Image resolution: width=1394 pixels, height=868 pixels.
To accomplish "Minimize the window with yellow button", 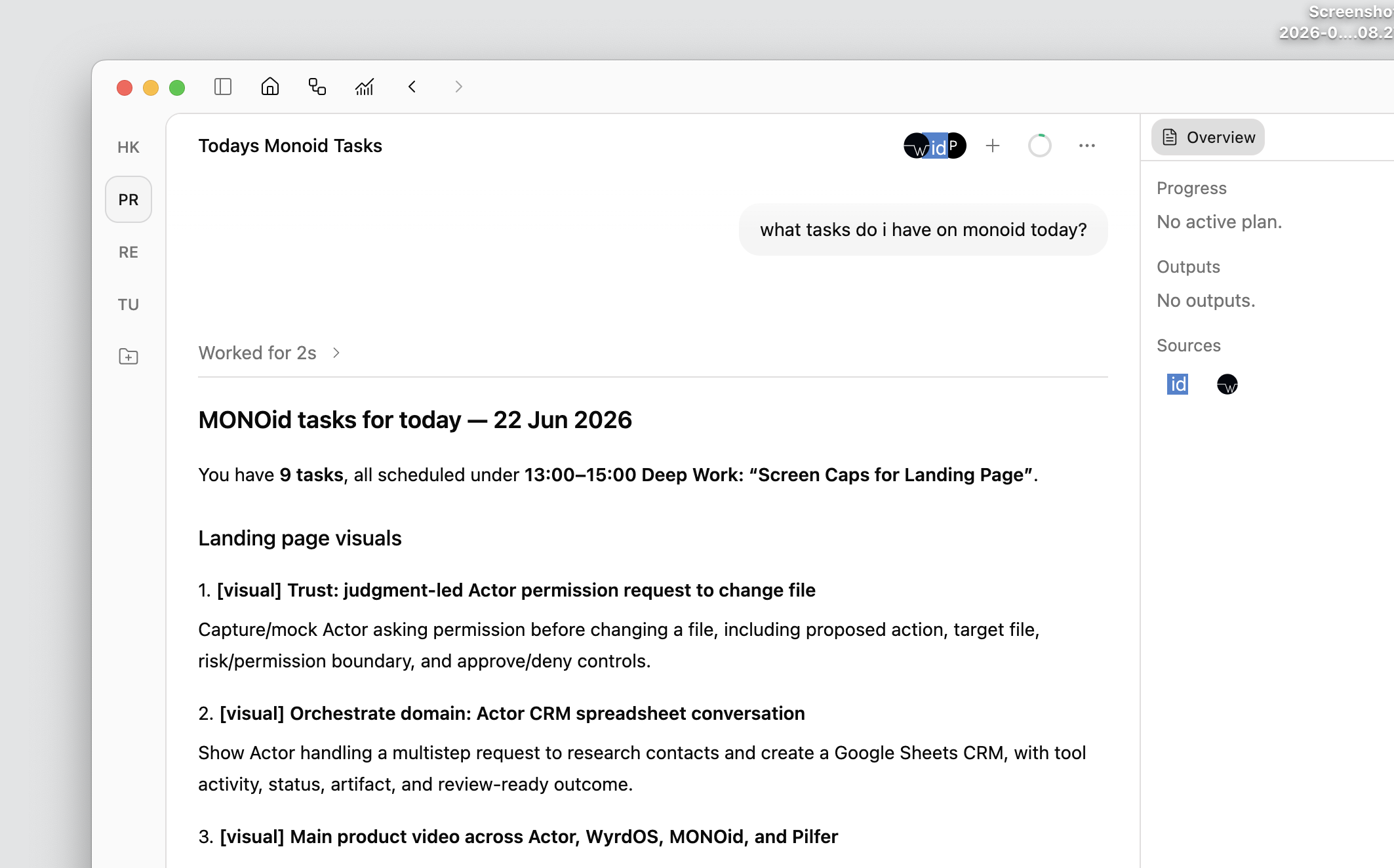I will (x=151, y=87).
